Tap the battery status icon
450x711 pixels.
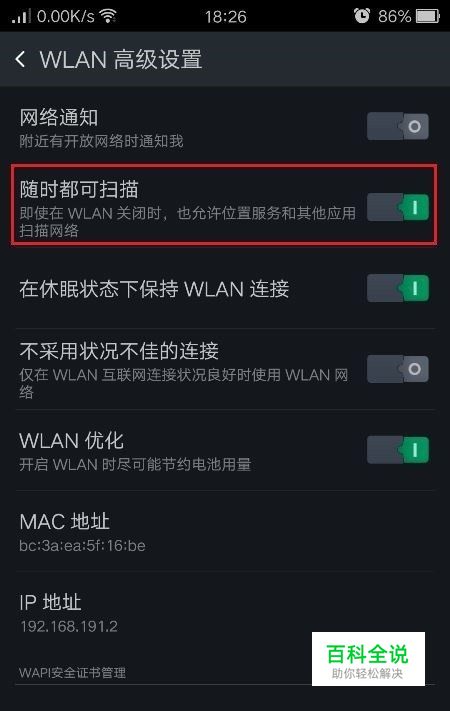pos(427,16)
